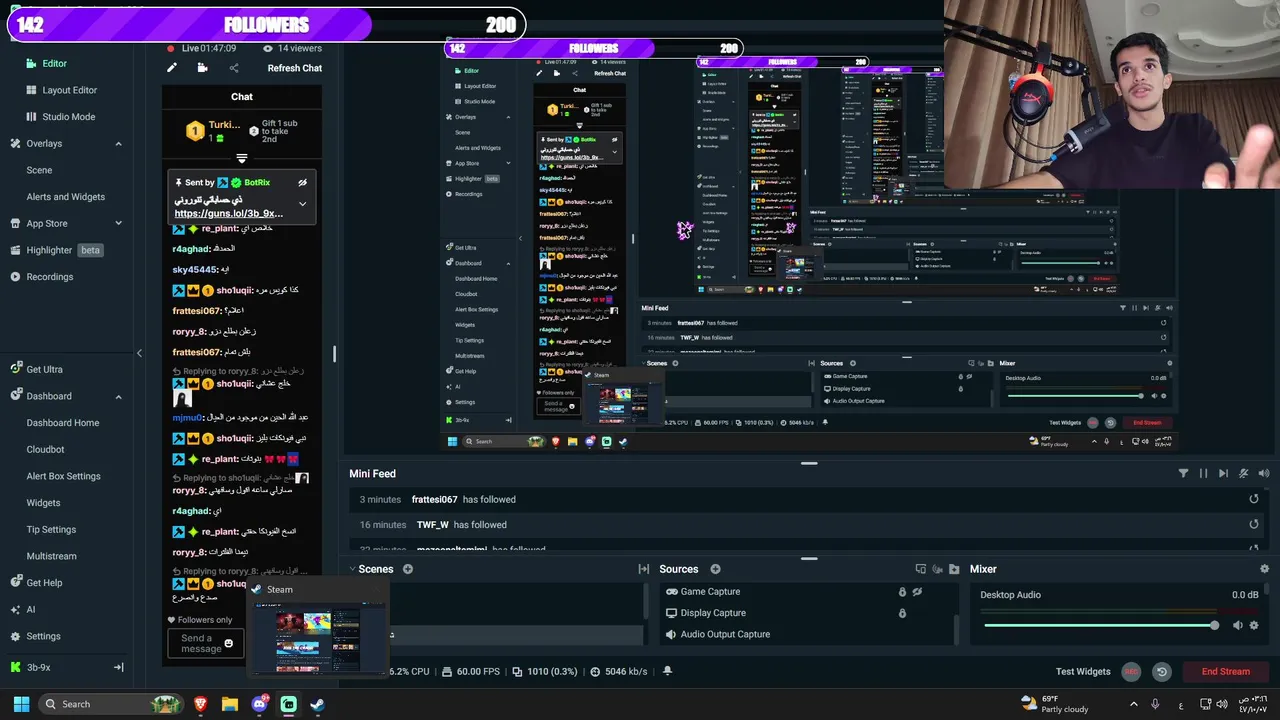Click End Stream button
1280x720 pixels.
tap(1225, 672)
